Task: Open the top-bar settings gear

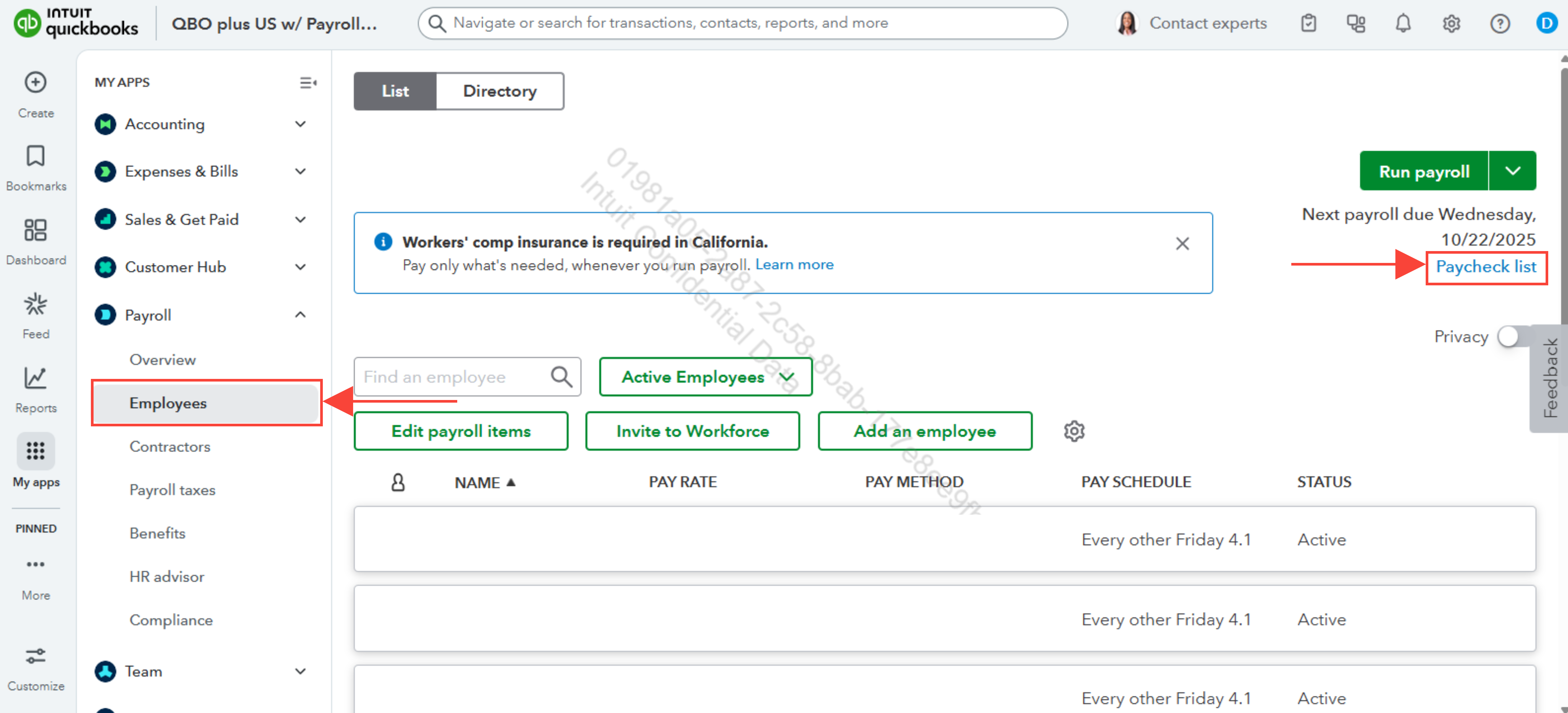Action: click(x=1451, y=24)
